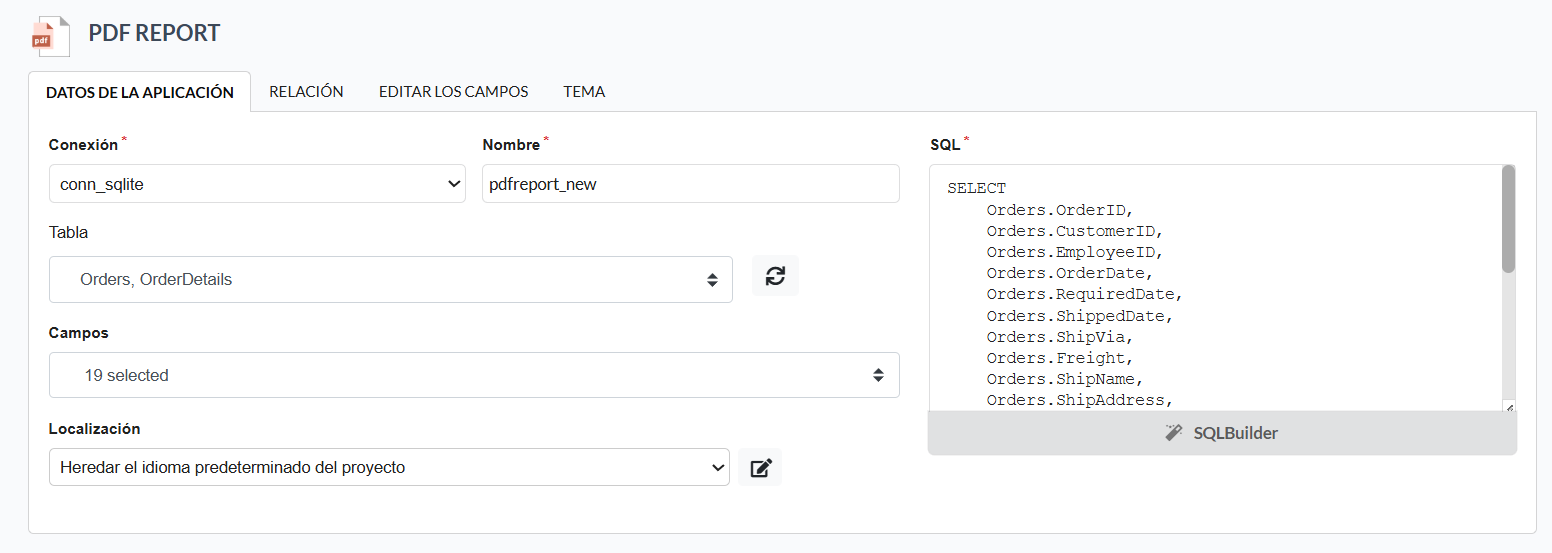Expand the Tabla Orders, OrderDetails selector
The width and height of the screenshot is (1552, 553).
tap(391, 280)
